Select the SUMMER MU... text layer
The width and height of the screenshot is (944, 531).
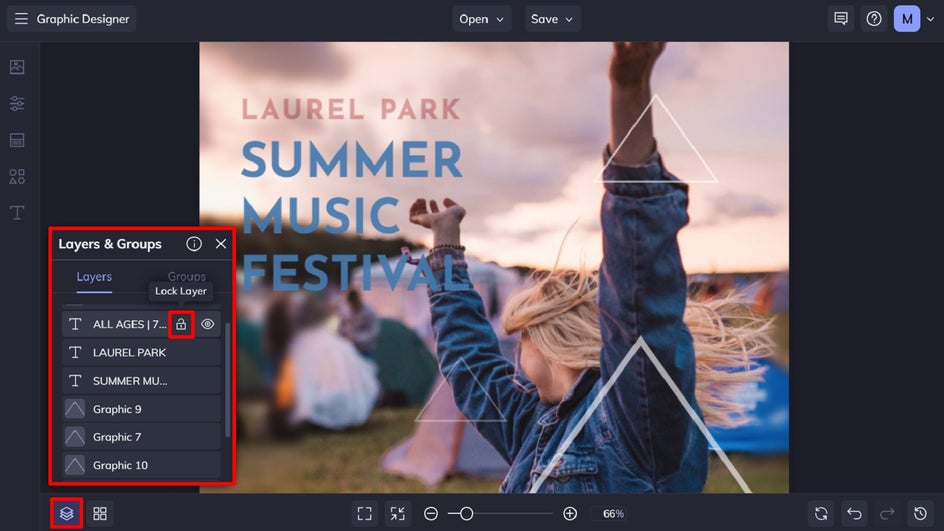click(141, 381)
